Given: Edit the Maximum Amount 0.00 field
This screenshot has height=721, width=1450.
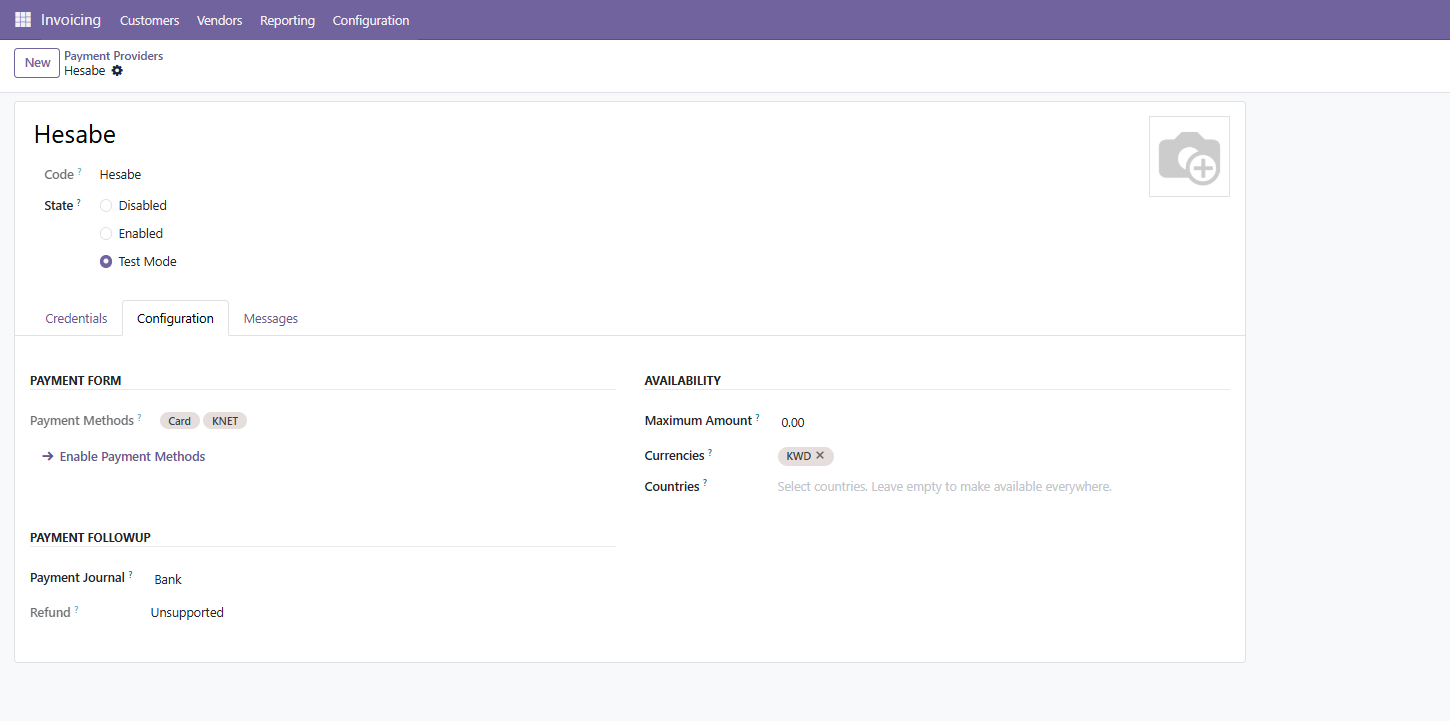Looking at the screenshot, I should [x=1003, y=422].
